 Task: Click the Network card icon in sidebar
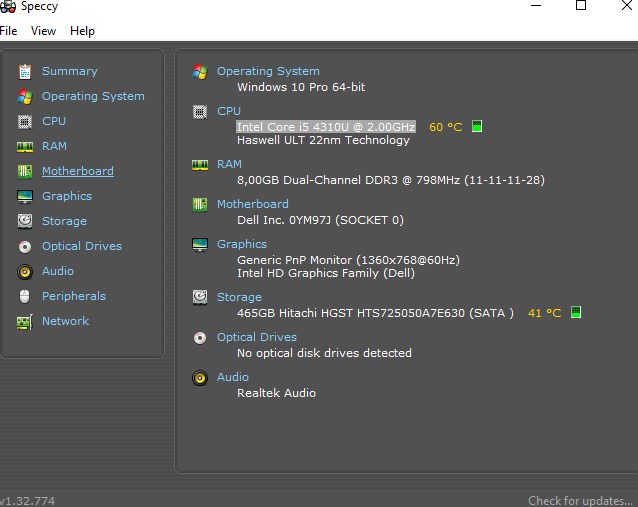tap(25, 322)
